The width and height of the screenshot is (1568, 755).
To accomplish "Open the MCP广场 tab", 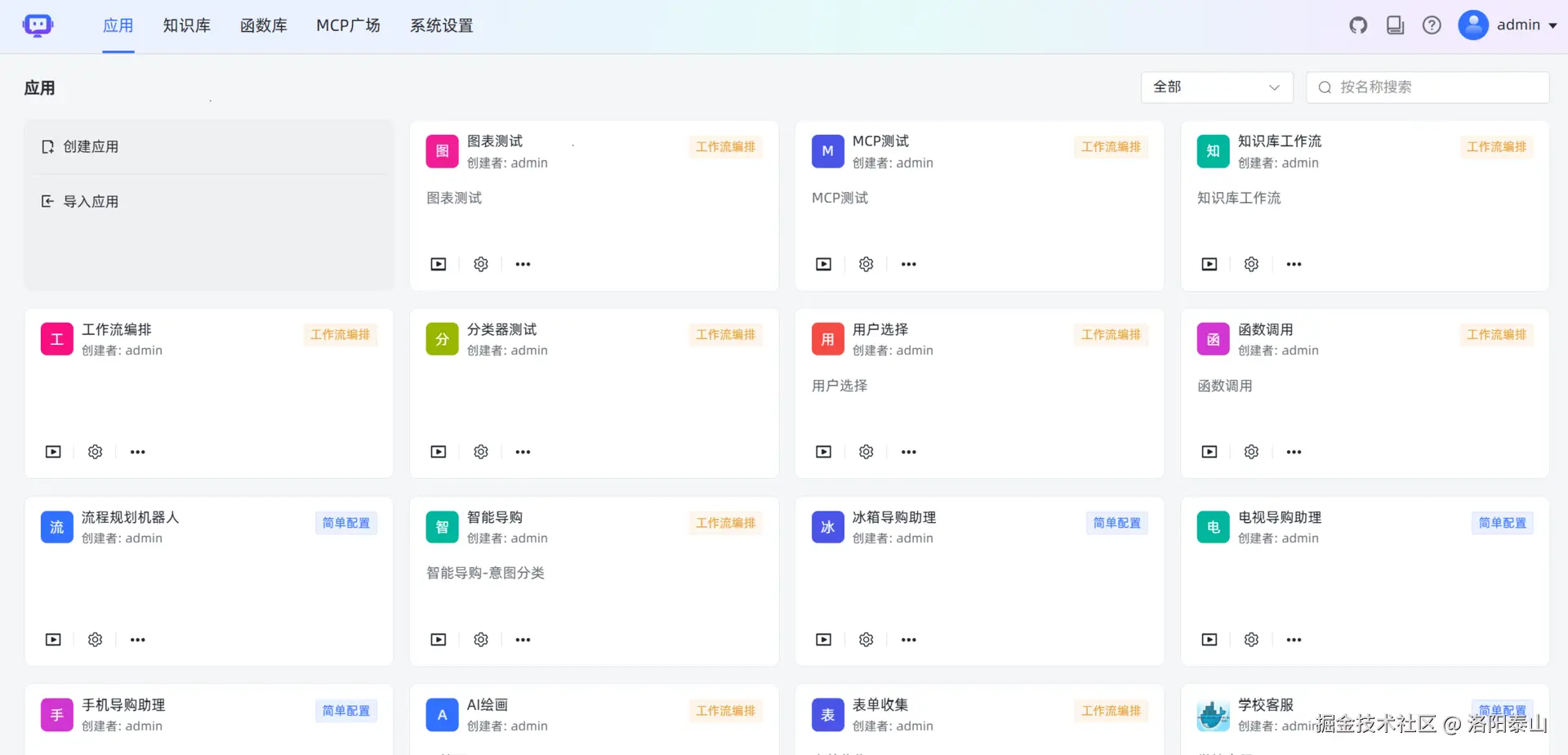I will pos(349,25).
